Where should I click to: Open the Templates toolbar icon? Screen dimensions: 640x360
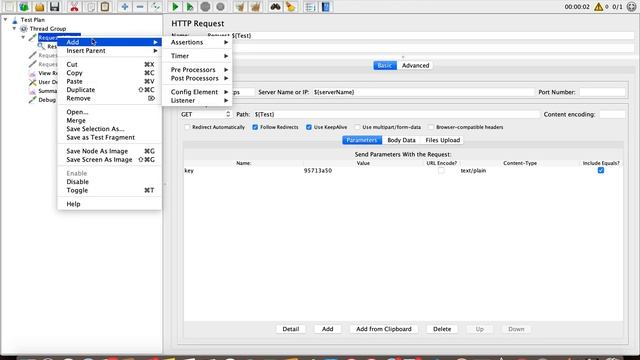coord(24,7)
